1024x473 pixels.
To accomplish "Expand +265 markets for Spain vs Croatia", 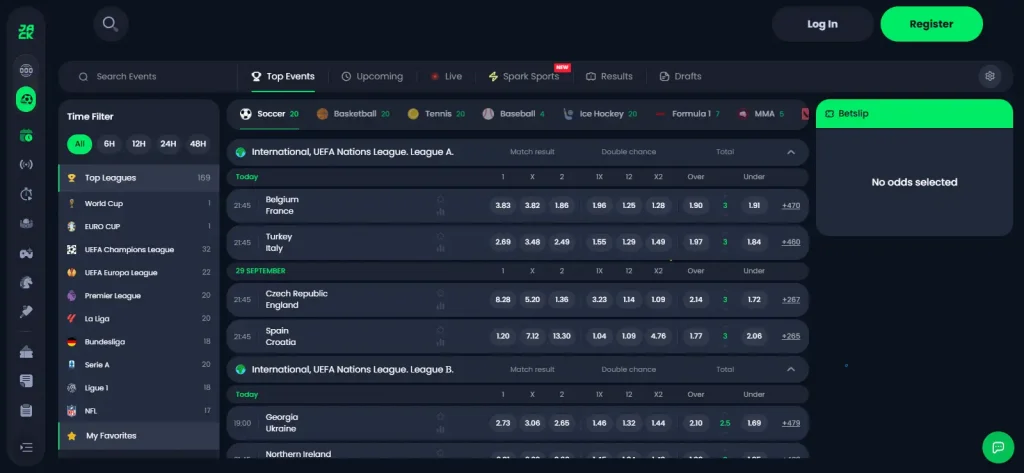I will (791, 336).
